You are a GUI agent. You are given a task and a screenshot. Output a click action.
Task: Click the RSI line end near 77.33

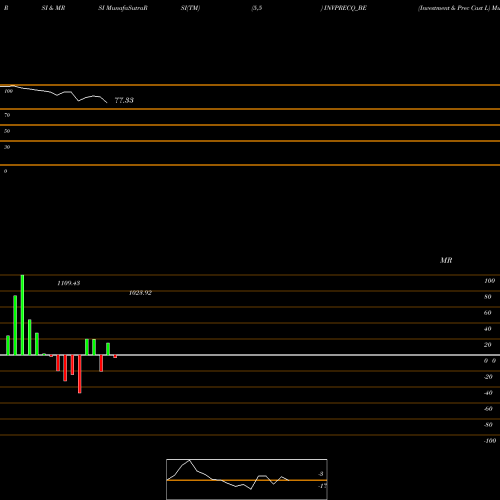pos(107,102)
